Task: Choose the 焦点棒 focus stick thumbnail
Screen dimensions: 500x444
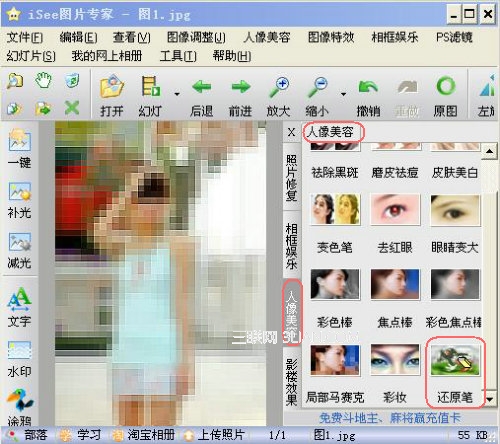Action: [395, 284]
